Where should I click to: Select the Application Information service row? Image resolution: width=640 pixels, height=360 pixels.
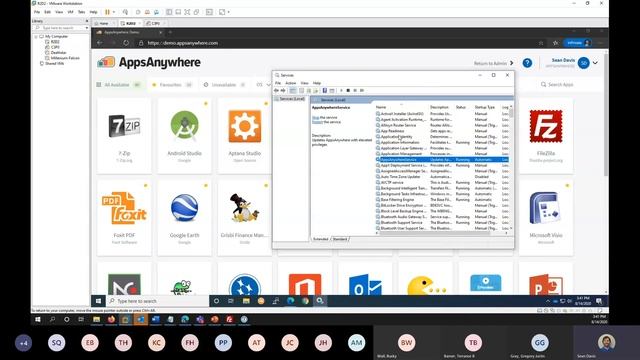pos(442,142)
